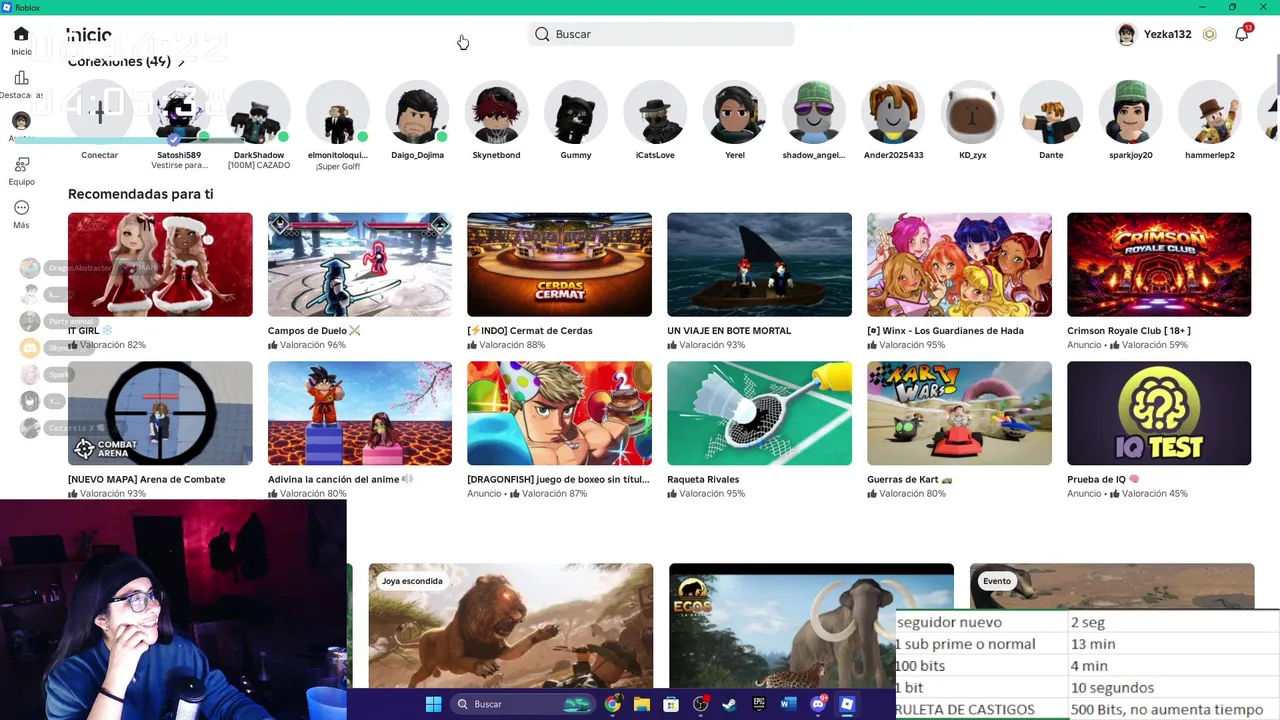Screen dimensions: 1280x720
Task: Open Adivina la canción del anime thumbnail
Action: pos(360,413)
